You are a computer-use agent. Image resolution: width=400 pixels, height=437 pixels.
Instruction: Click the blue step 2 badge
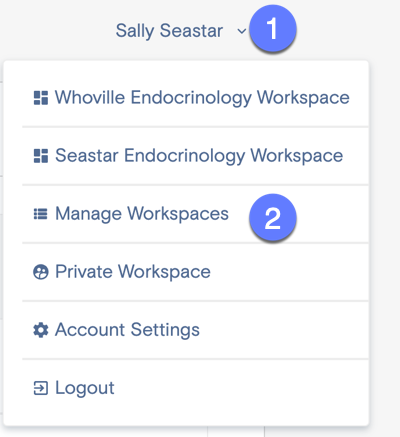273,218
